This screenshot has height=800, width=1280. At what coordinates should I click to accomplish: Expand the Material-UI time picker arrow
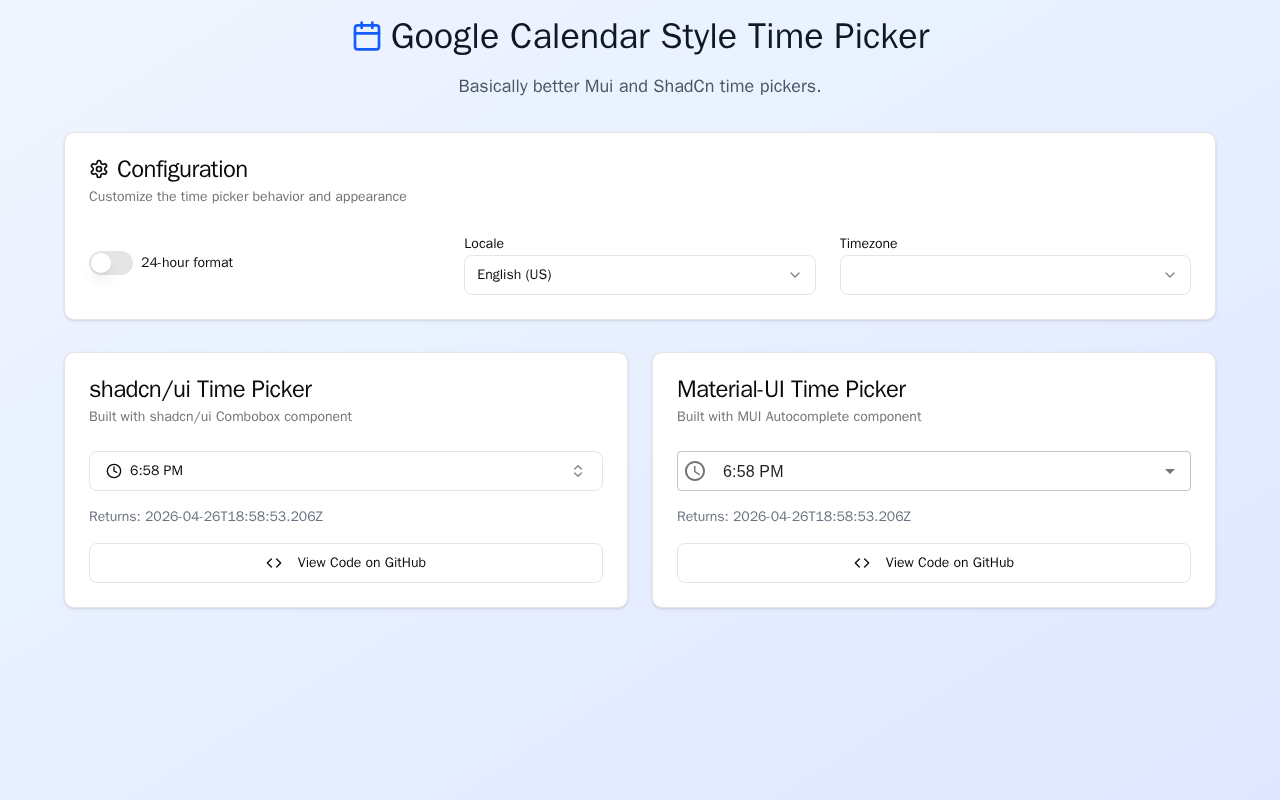[1170, 471]
